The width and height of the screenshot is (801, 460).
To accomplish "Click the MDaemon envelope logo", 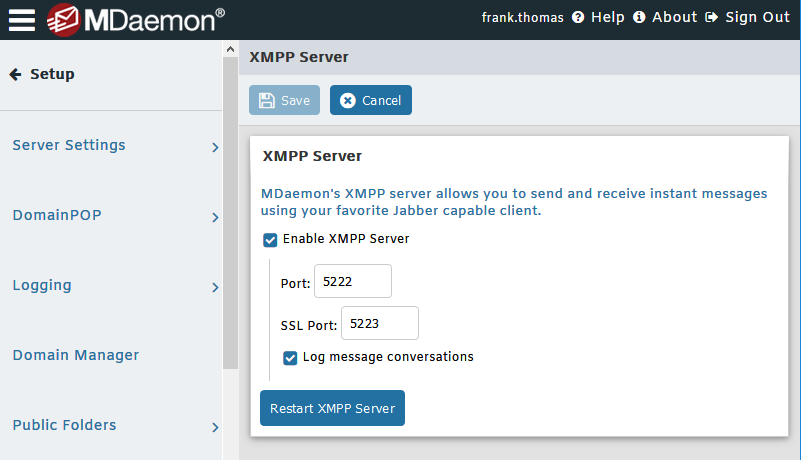I will 64,19.
